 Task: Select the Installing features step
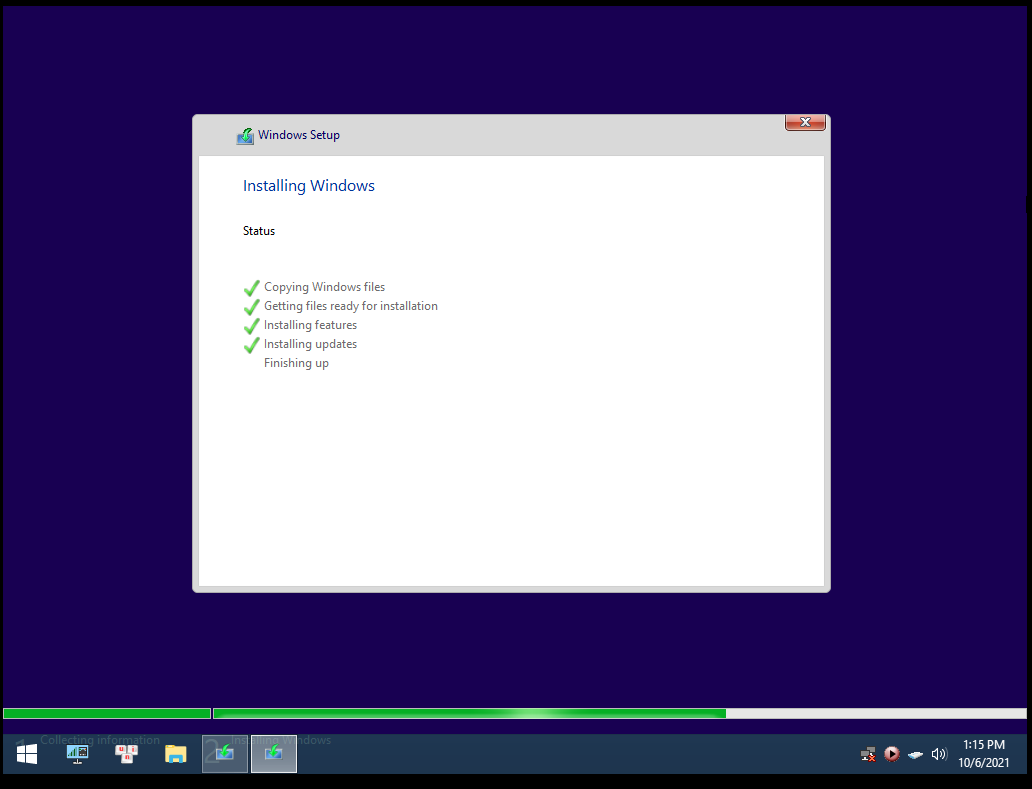coord(310,325)
